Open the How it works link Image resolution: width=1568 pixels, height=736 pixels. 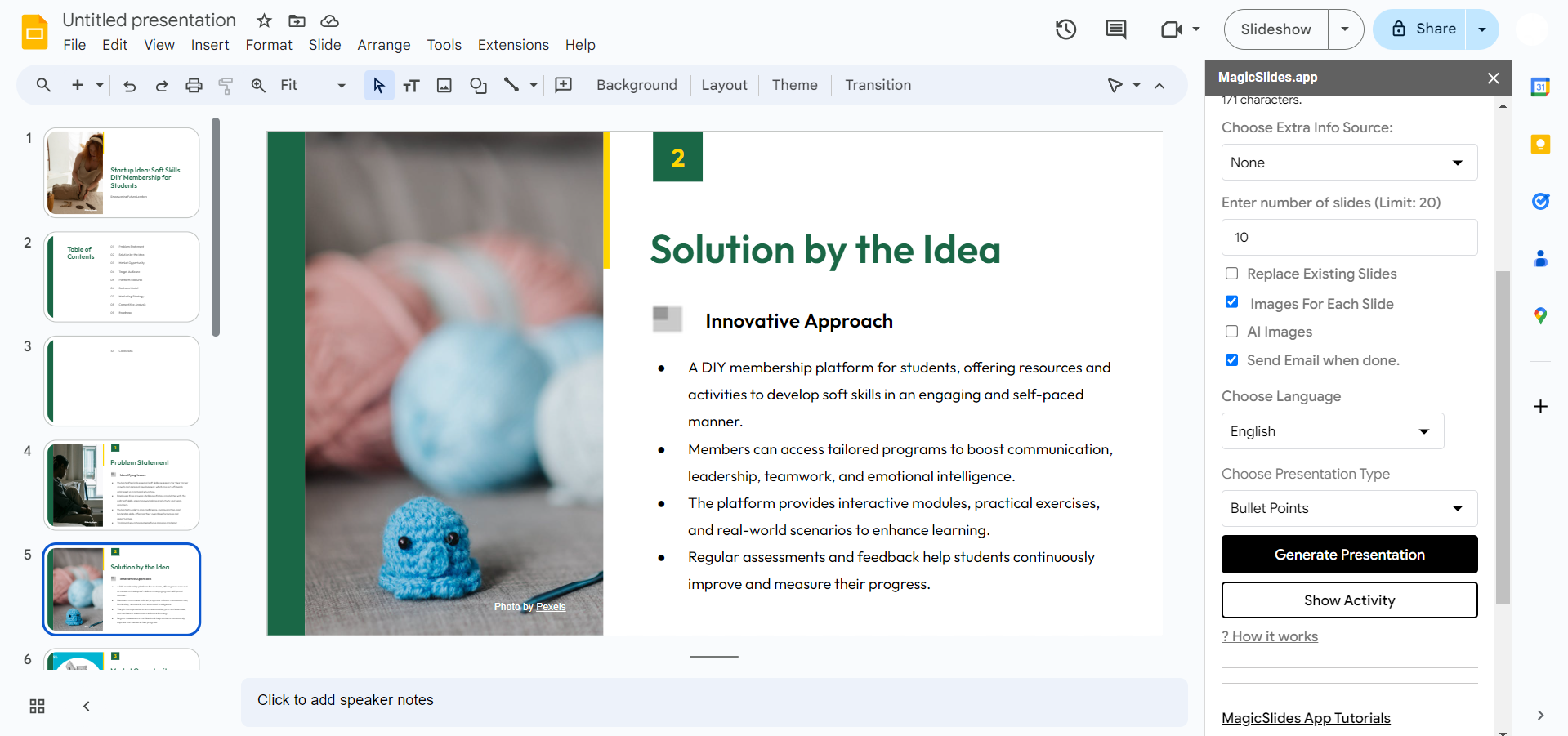[1270, 636]
